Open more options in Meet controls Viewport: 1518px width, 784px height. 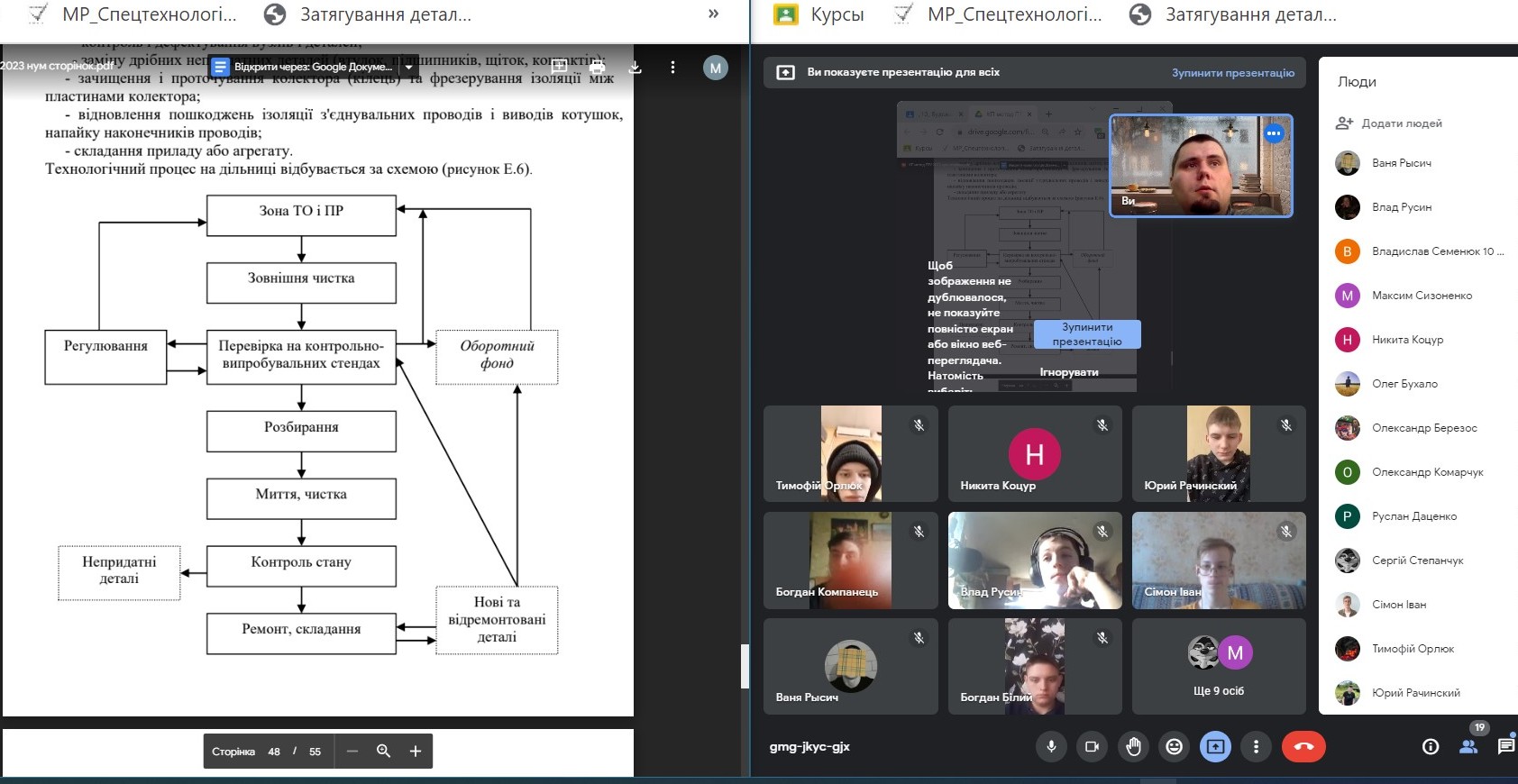coord(1256,746)
